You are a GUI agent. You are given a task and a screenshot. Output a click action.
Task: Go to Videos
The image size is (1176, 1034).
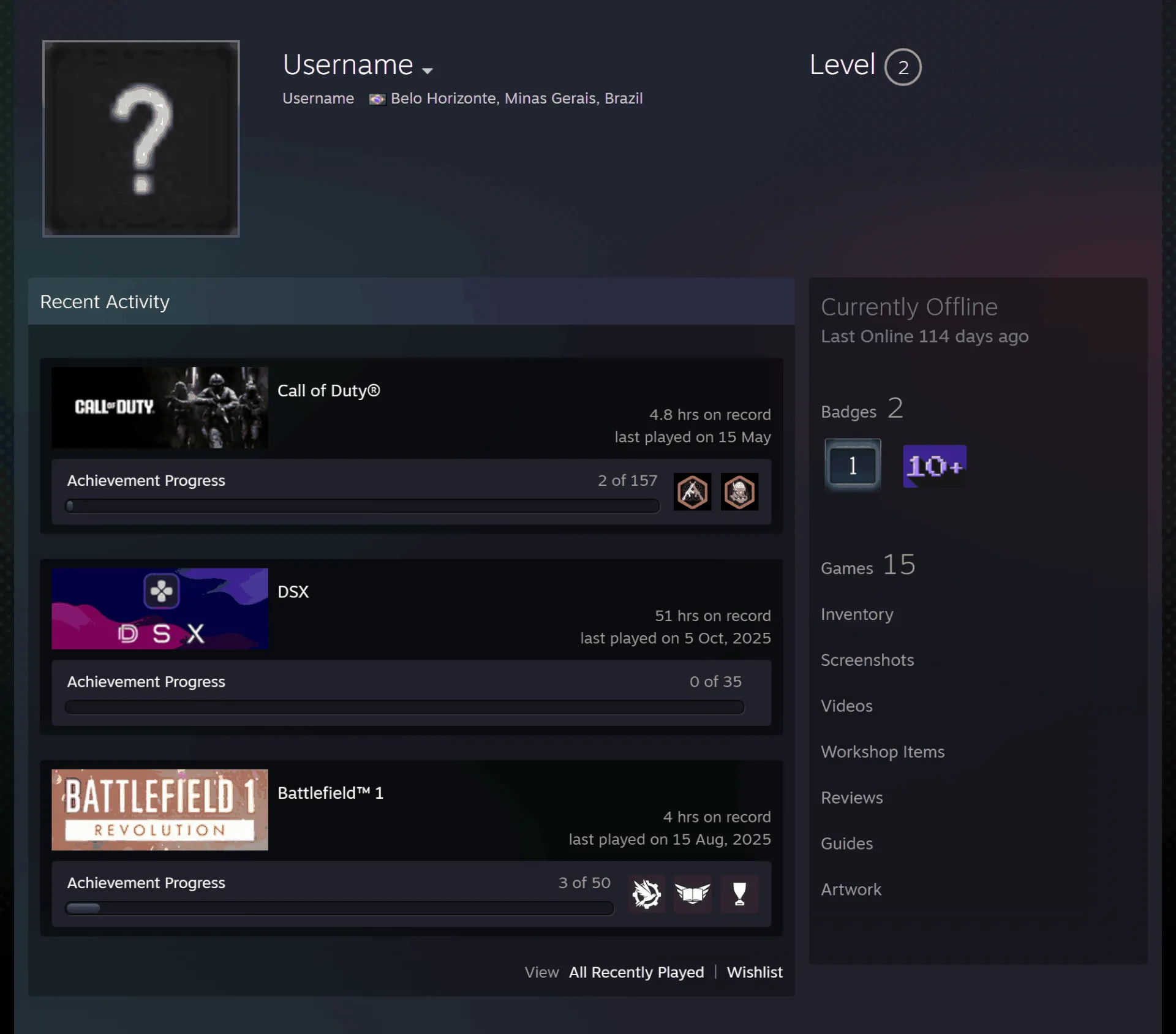click(846, 706)
